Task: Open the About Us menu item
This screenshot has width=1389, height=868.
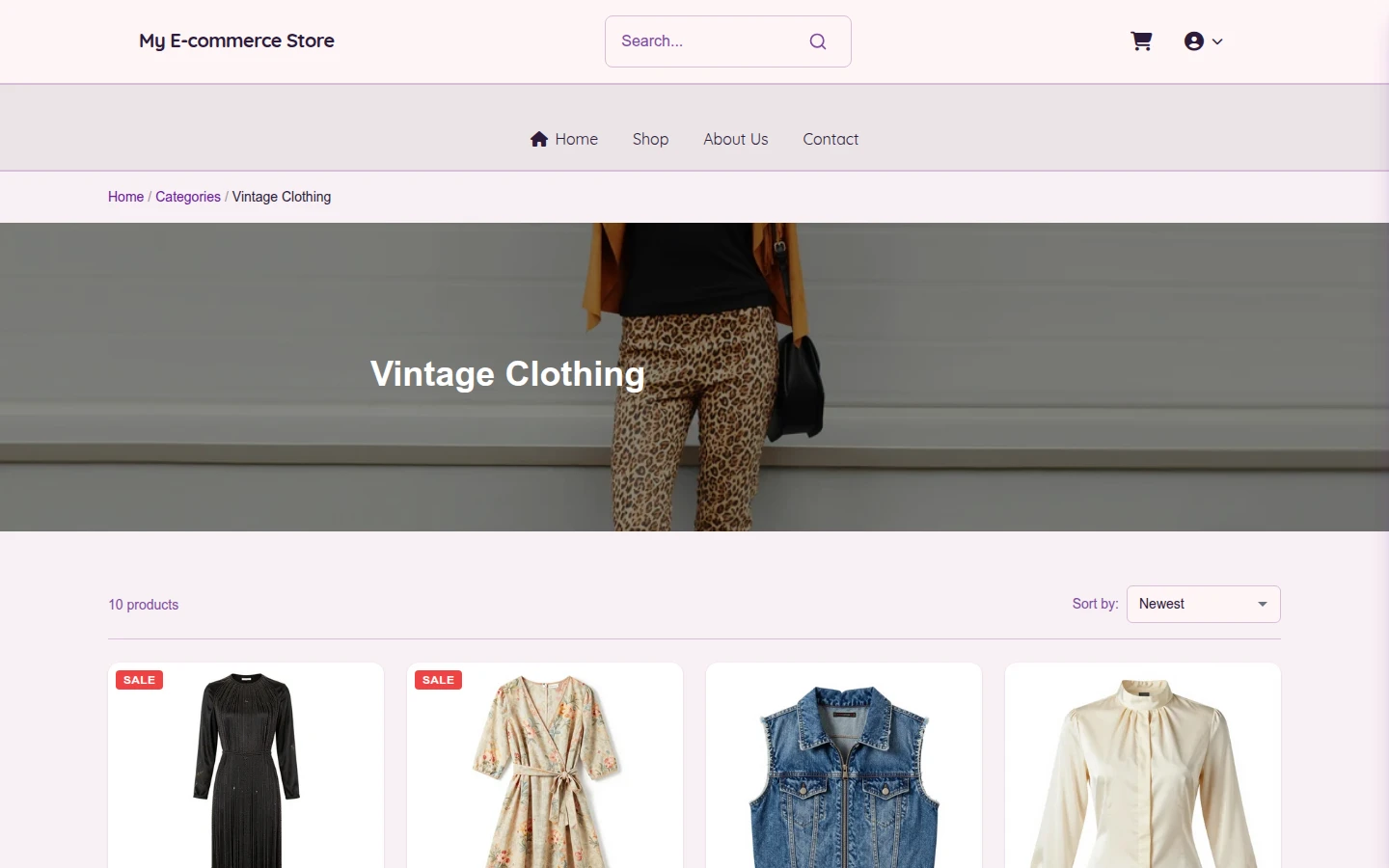Action: pos(736,139)
